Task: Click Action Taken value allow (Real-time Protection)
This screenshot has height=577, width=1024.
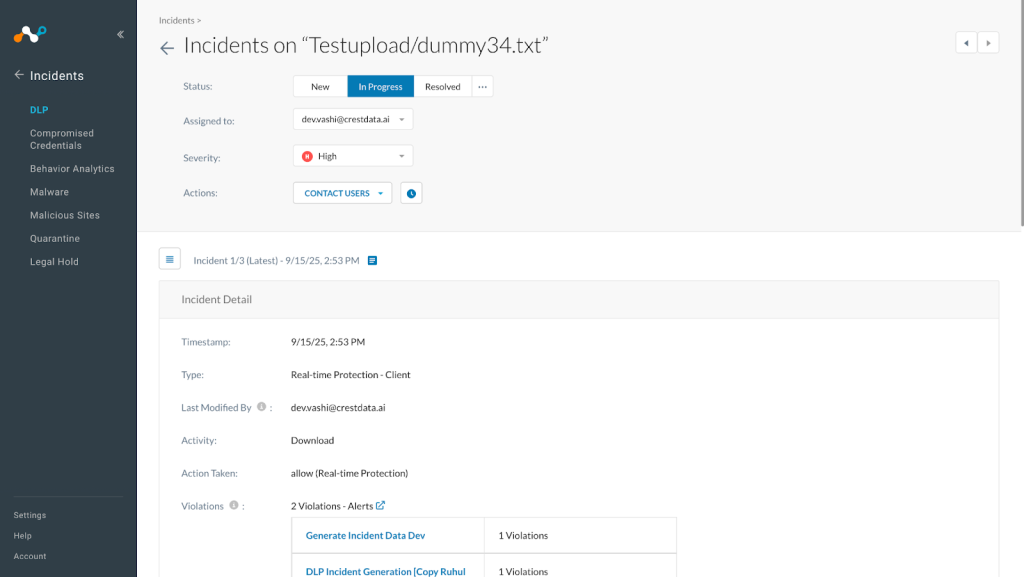Action: tap(349, 473)
